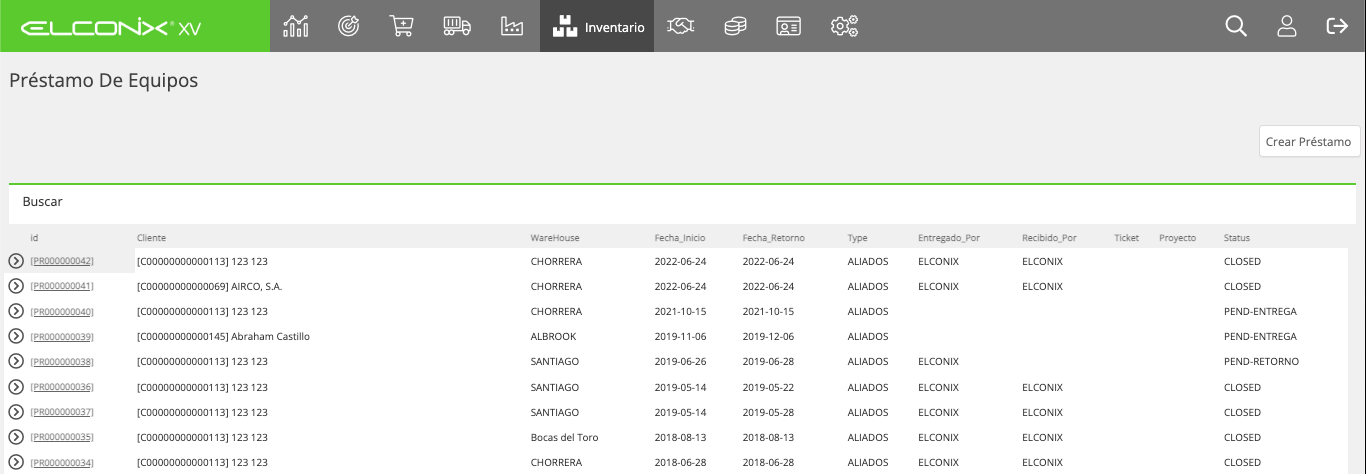Expand row PR000000037 details arrow

(x=16, y=412)
